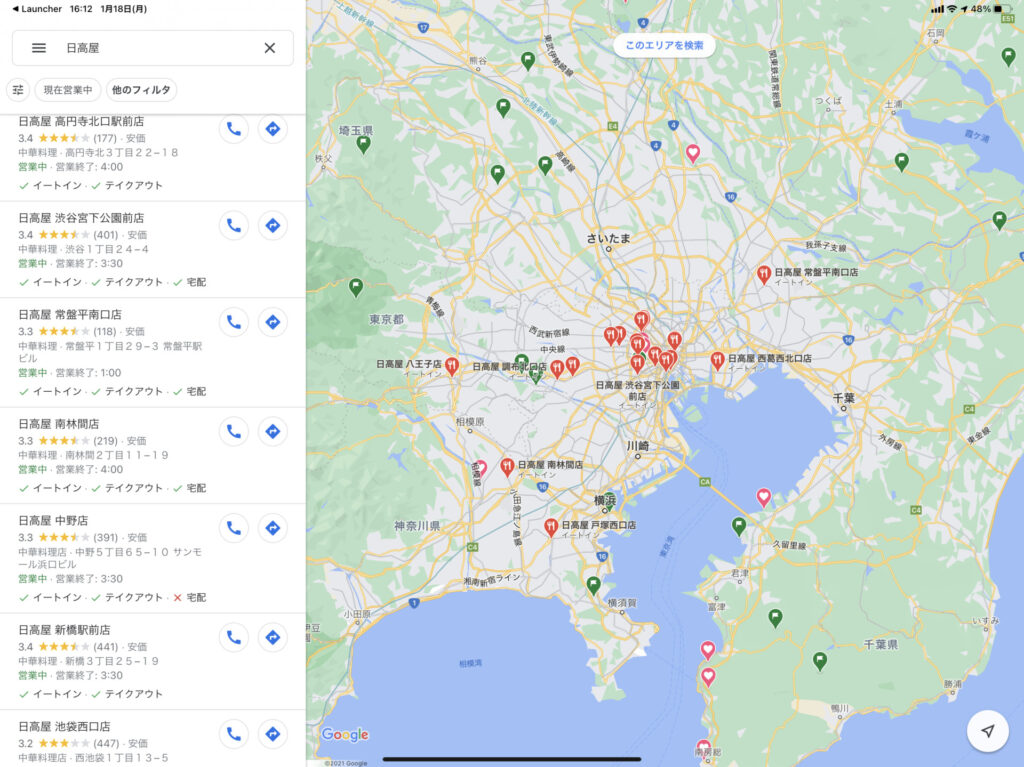The image size is (1024, 767).
Task: Tap the green flag pin beside 埼玉県 label
Action: (x=364, y=144)
